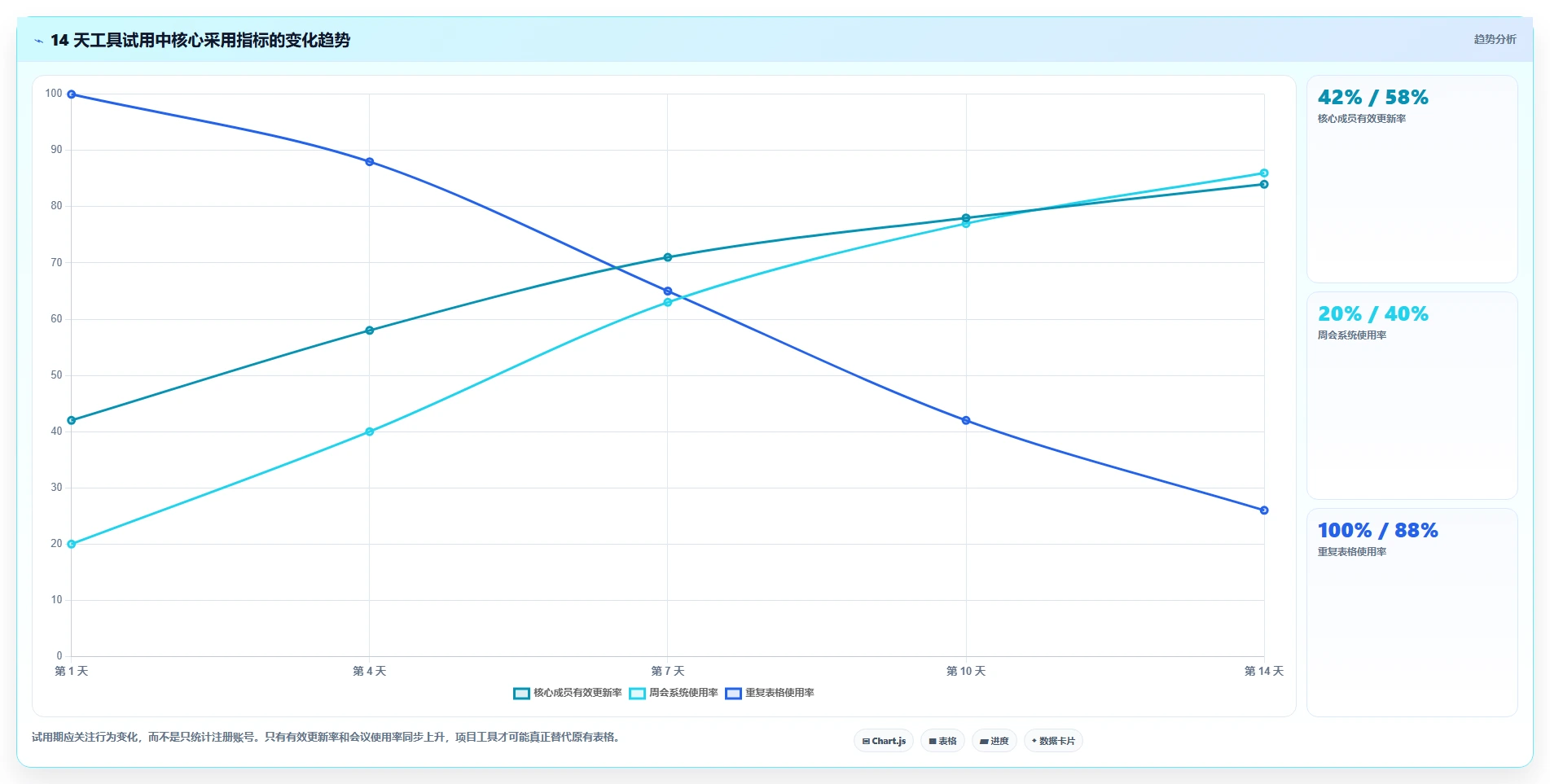The height and width of the screenshot is (784, 1550).
Task: Click the 第 14 天 x-axis label
Action: 1264,672
